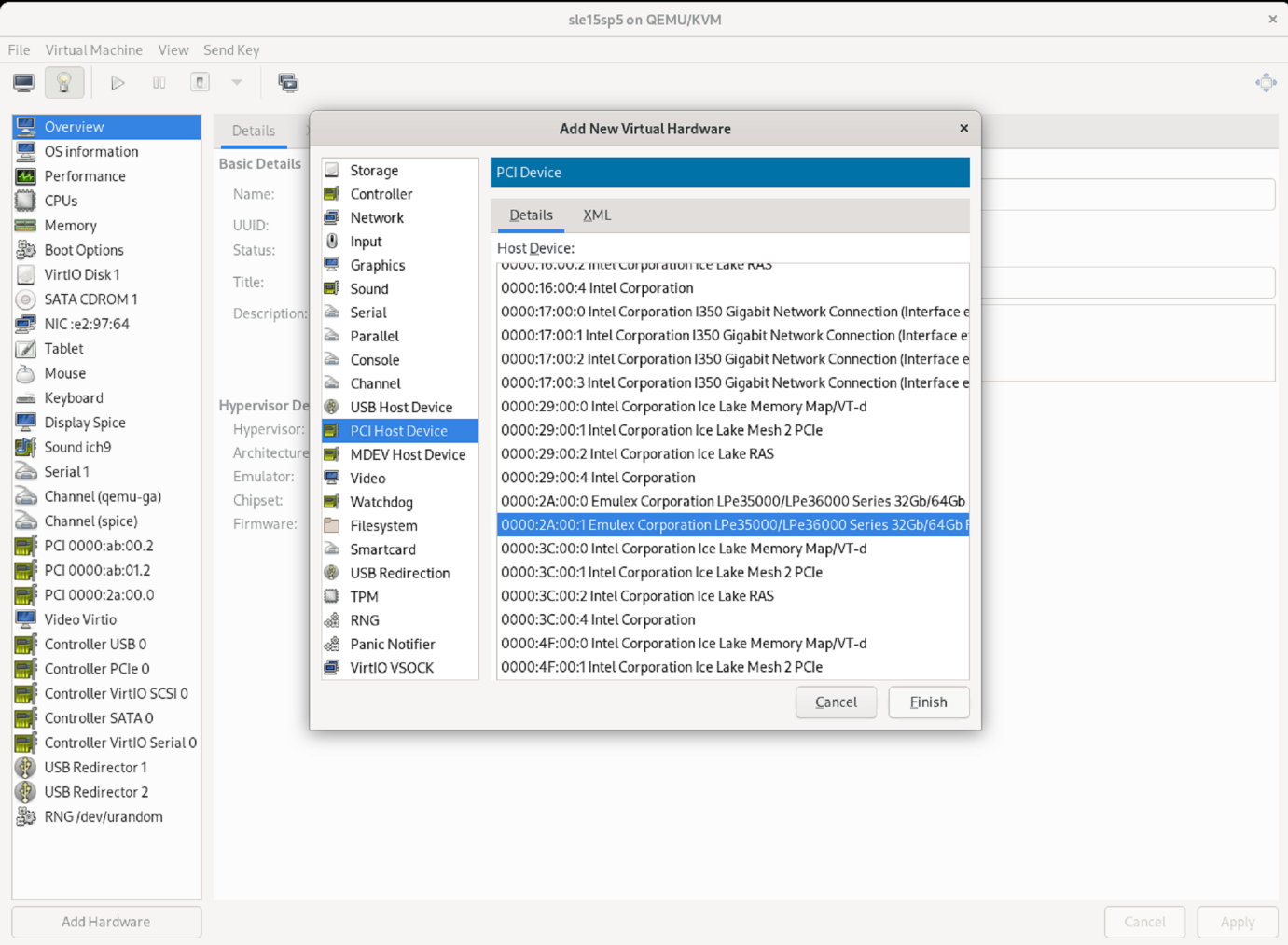This screenshot has height=945, width=1288.
Task: Open Boot Options in the sidebar
Action: coord(84,250)
